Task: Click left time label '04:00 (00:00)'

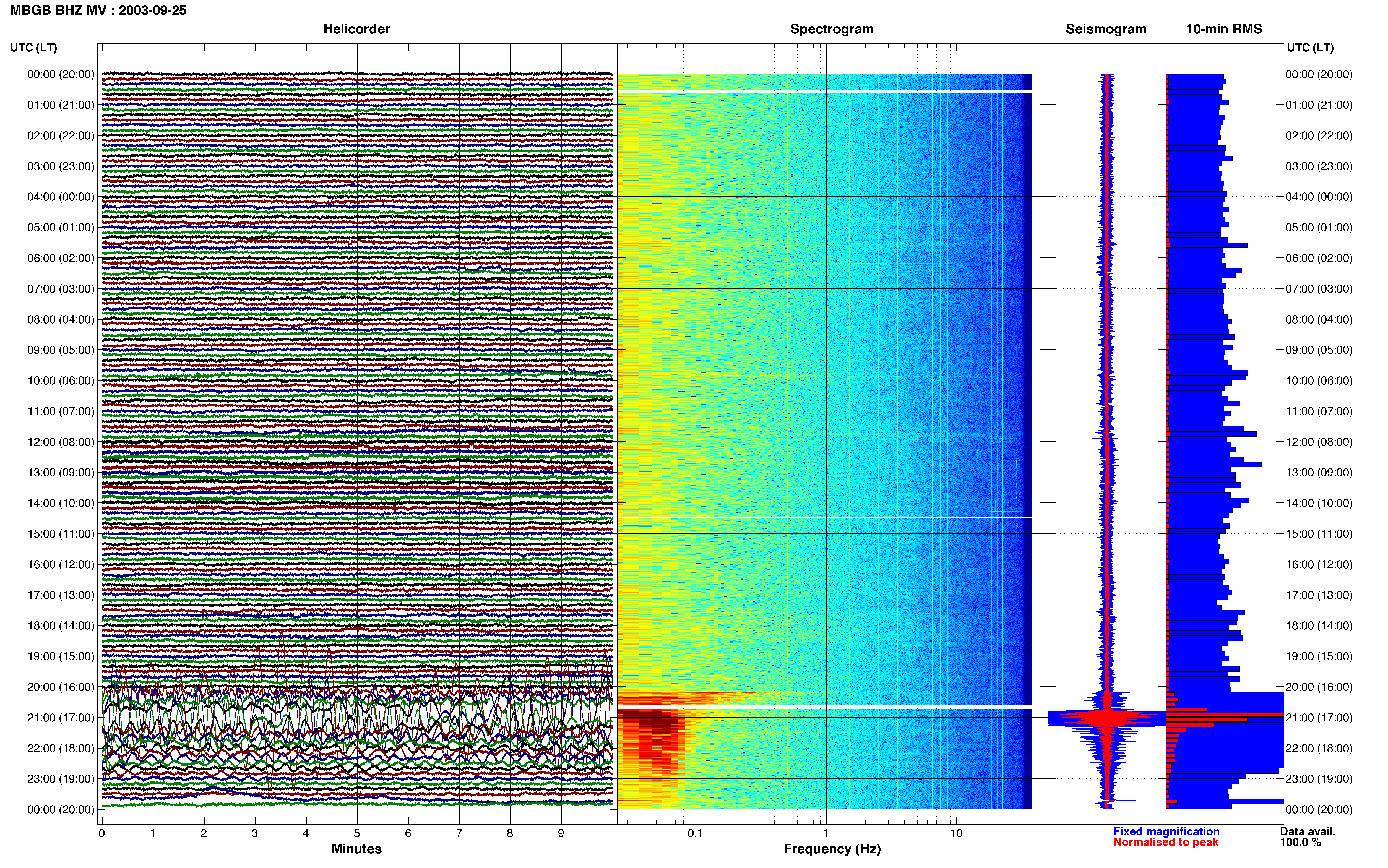Action: tap(61, 197)
